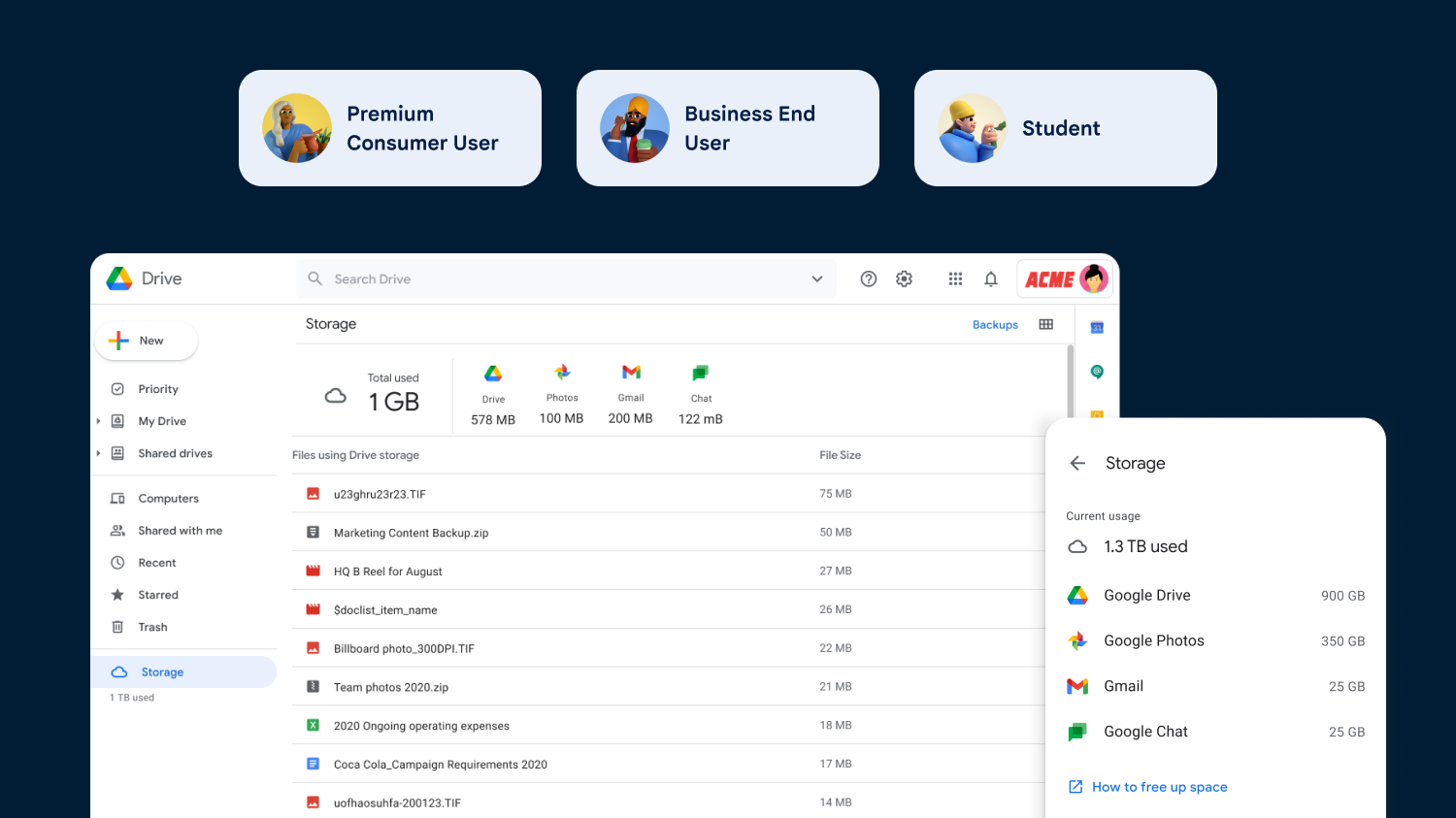The image size is (1456, 818).
Task: Go to Trash in the sidebar
Action: pyautogui.click(x=152, y=627)
